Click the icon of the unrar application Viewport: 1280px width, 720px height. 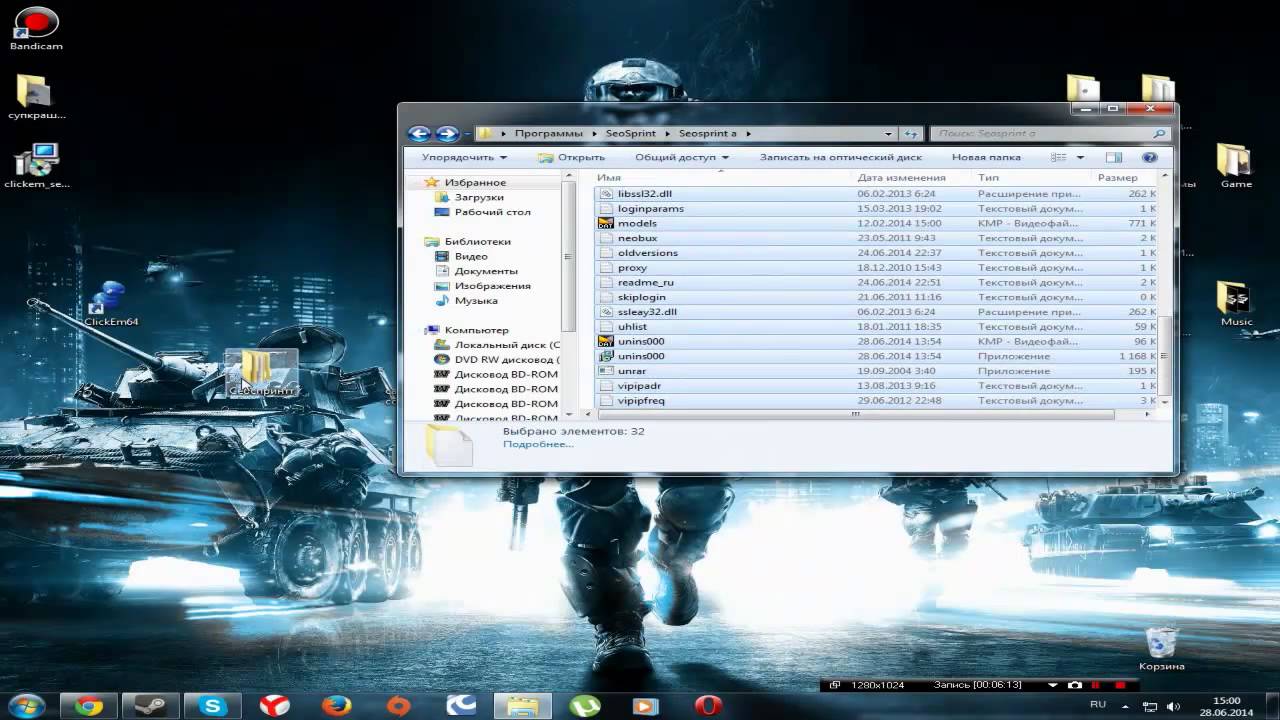(x=605, y=371)
